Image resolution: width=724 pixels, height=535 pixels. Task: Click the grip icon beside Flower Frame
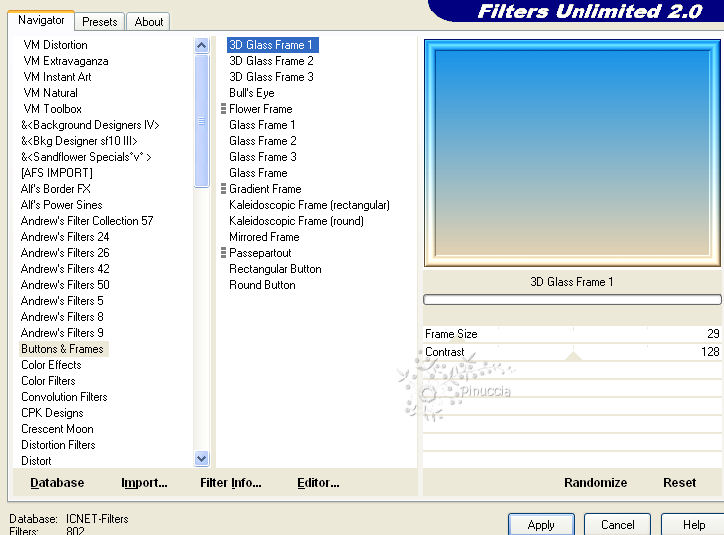click(223, 109)
